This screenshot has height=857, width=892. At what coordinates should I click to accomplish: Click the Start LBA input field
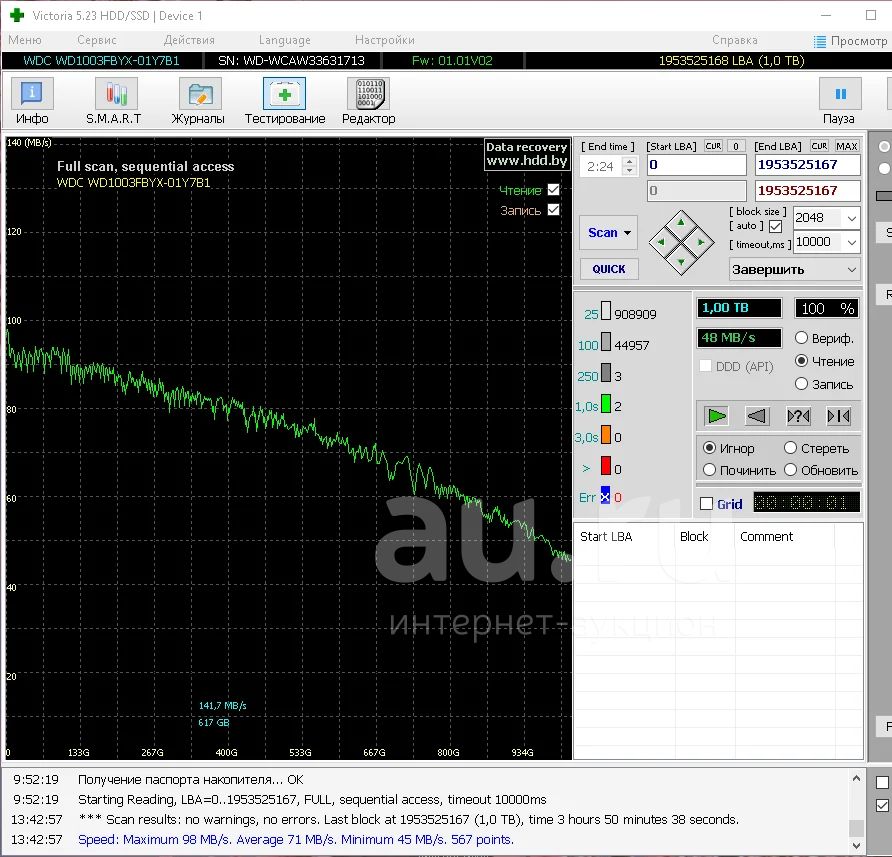[696, 165]
